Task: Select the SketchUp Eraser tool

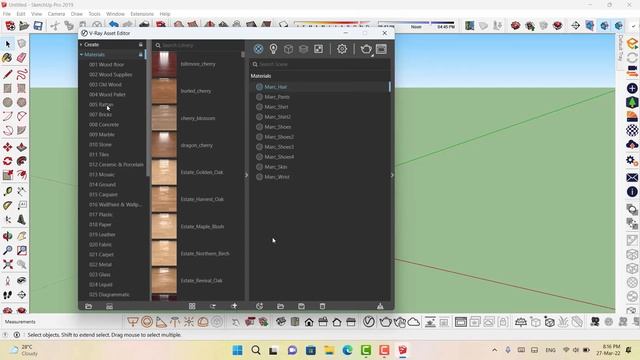Action: (22, 58)
